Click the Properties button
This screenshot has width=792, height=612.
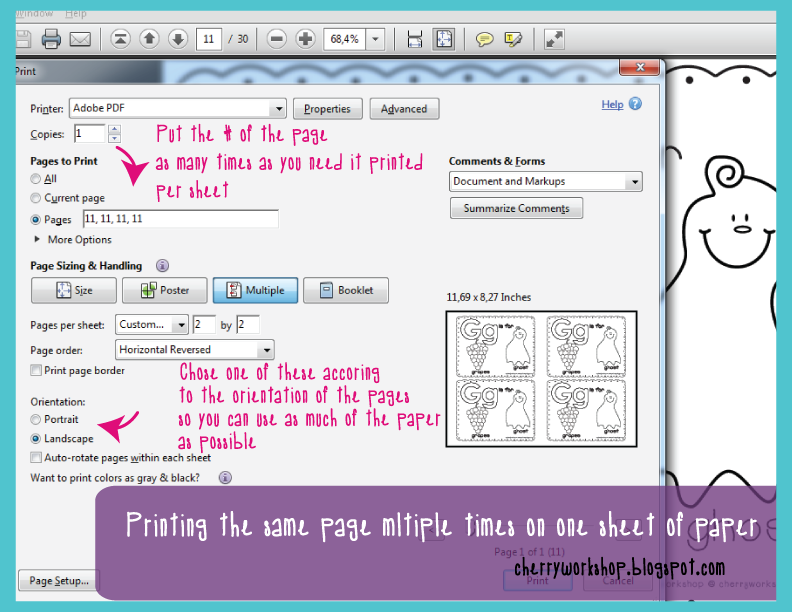tap(328, 109)
